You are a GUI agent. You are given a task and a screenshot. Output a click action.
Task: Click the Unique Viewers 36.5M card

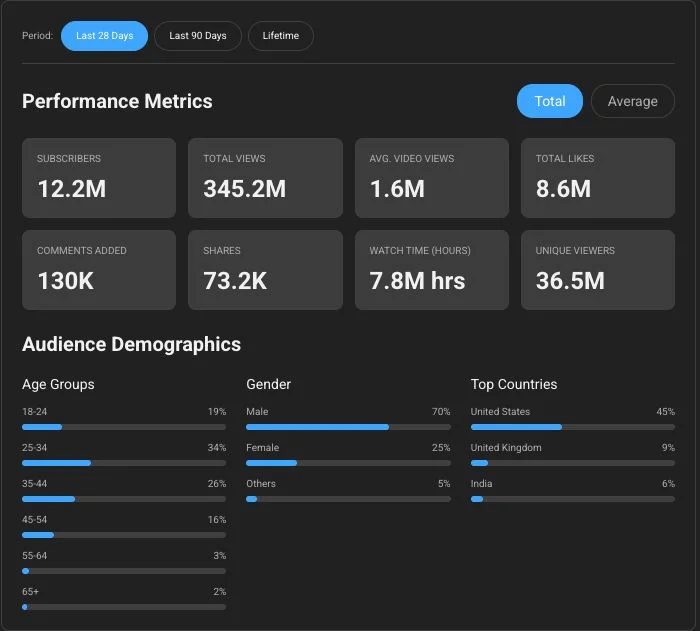598,270
